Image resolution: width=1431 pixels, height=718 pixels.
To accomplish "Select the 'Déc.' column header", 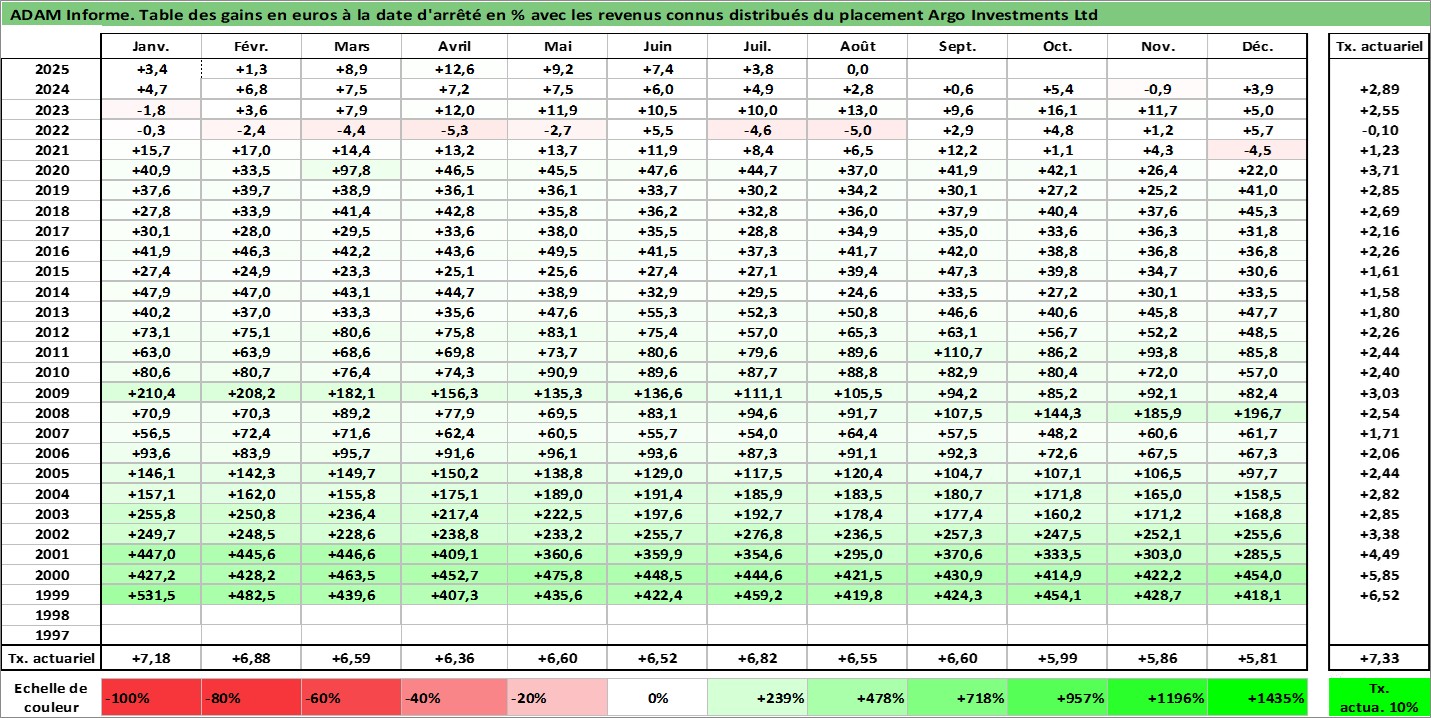I will 1257,47.
